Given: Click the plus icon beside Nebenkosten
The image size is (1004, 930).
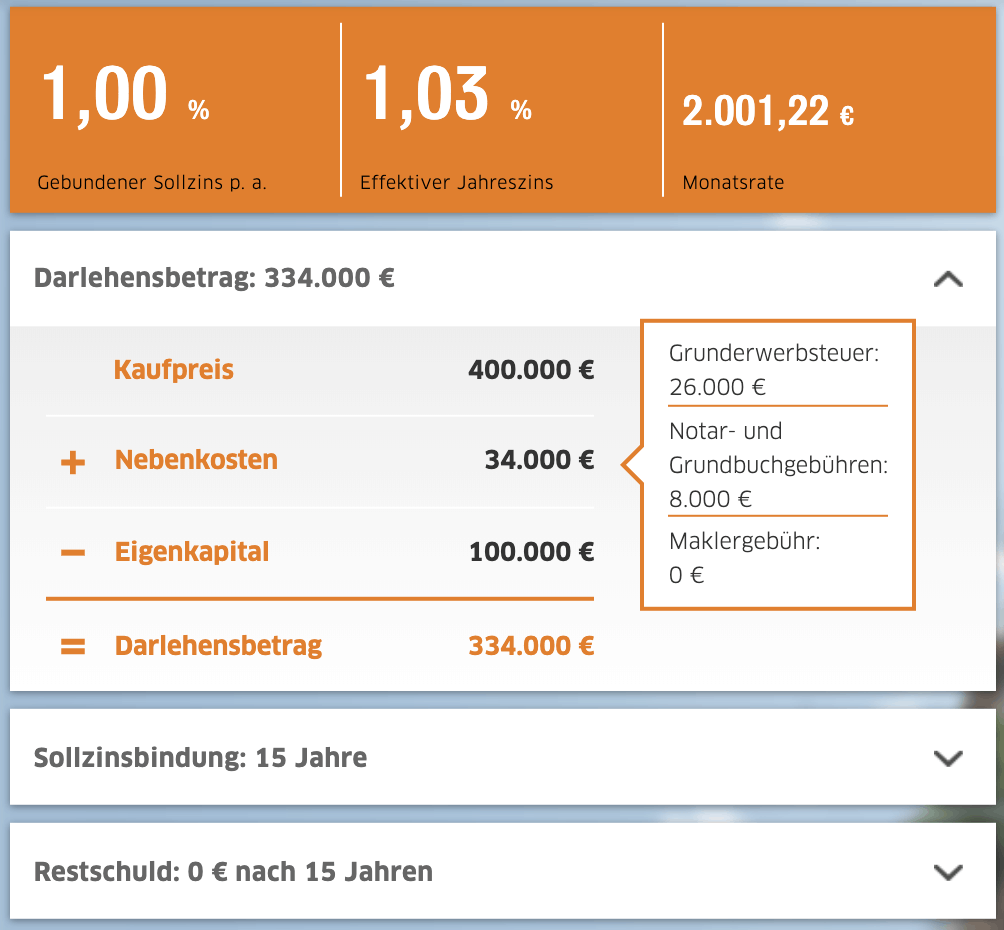Looking at the screenshot, I should point(72,462).
